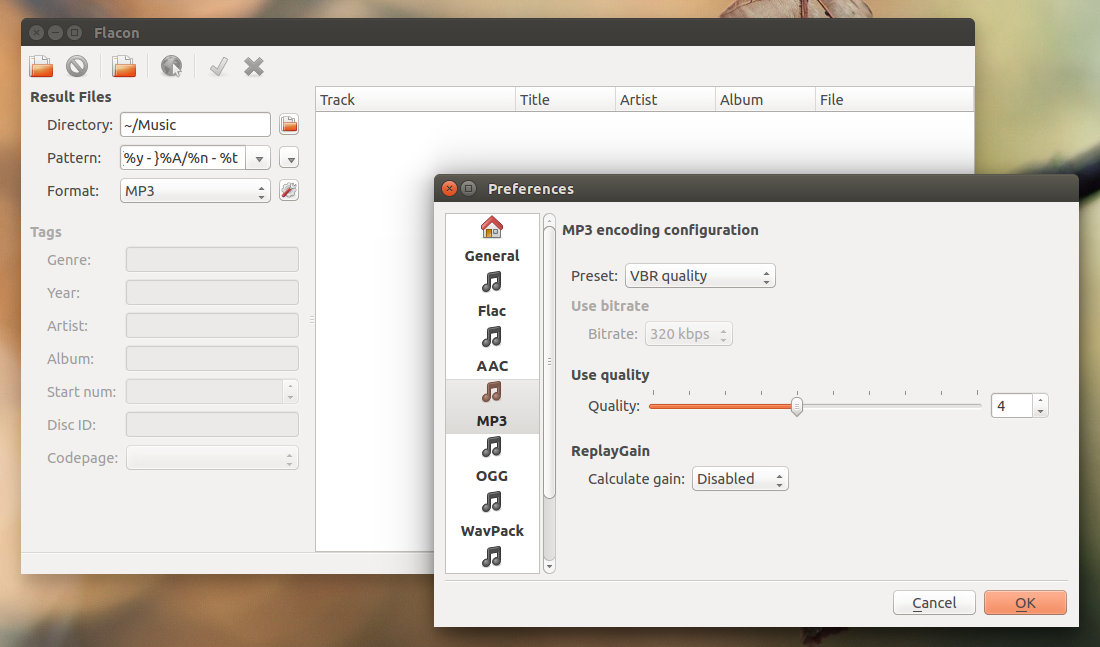Click the Flacon window minimize button
1100x647 pixels.
click(x=55, y=32)
